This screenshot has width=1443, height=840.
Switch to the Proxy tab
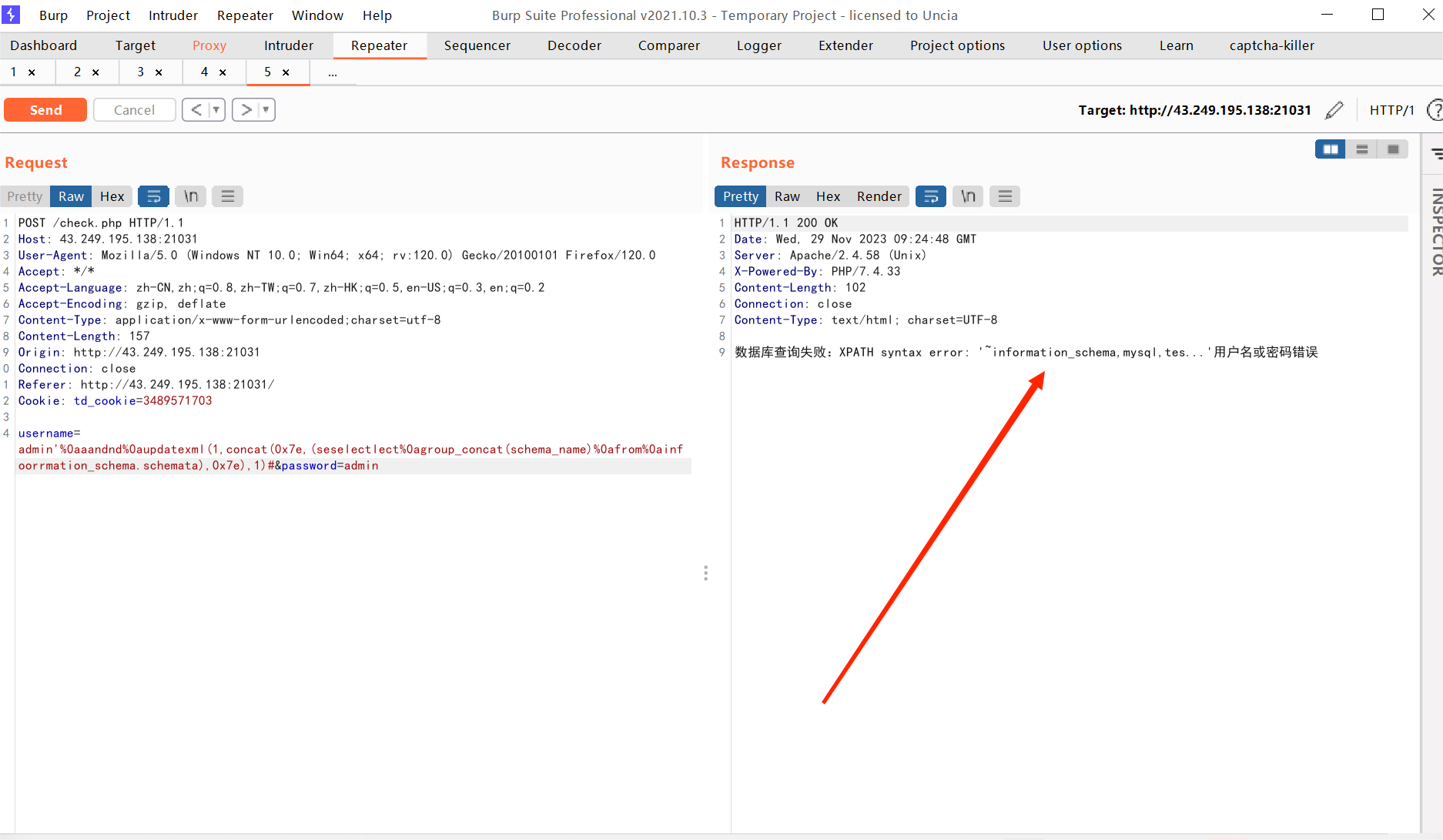point(209,45)
